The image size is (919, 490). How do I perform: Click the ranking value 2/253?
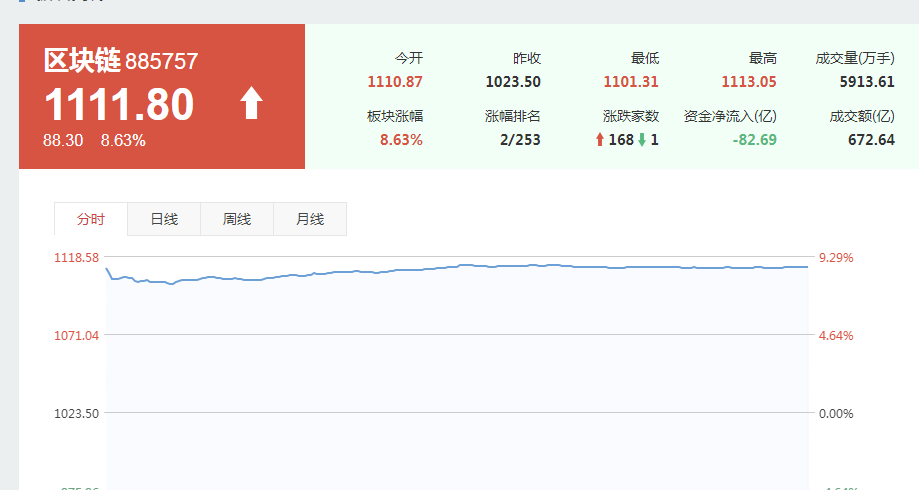520,139
